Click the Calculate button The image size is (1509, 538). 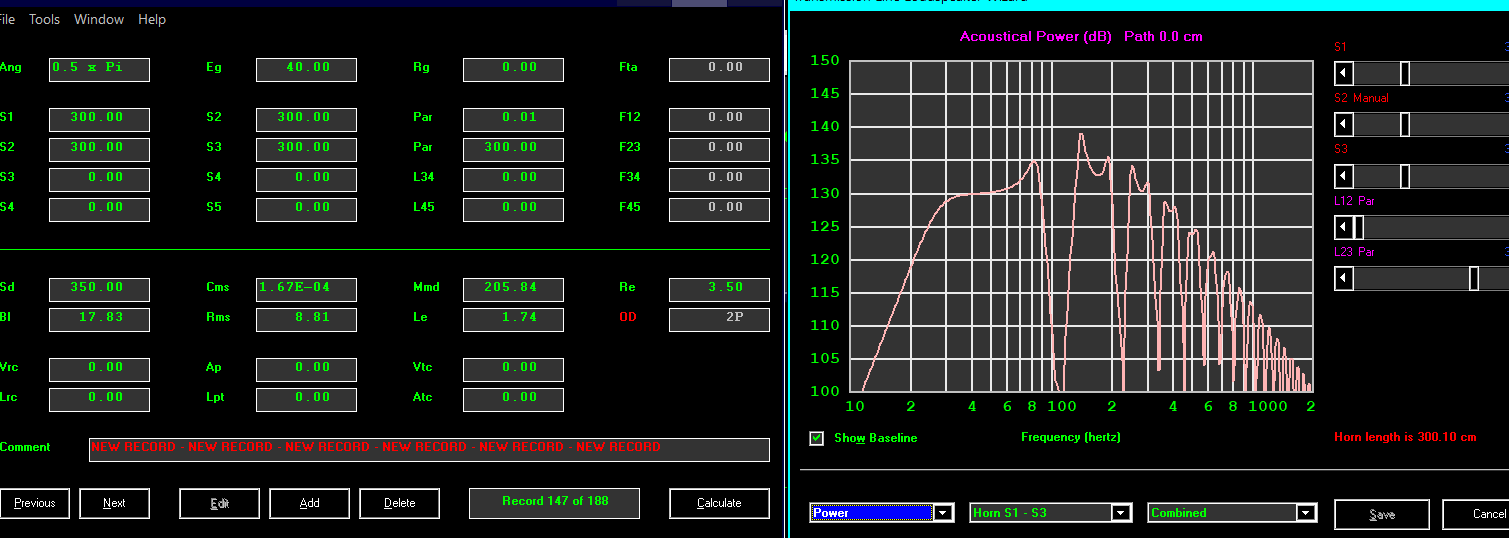(720, 503)
